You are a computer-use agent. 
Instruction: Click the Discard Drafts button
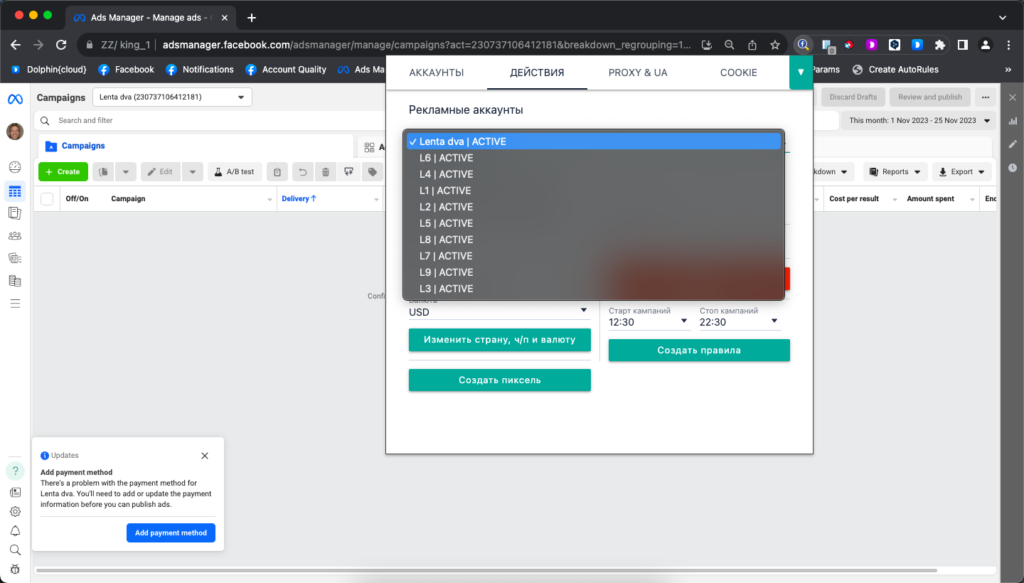coord(853,97)
